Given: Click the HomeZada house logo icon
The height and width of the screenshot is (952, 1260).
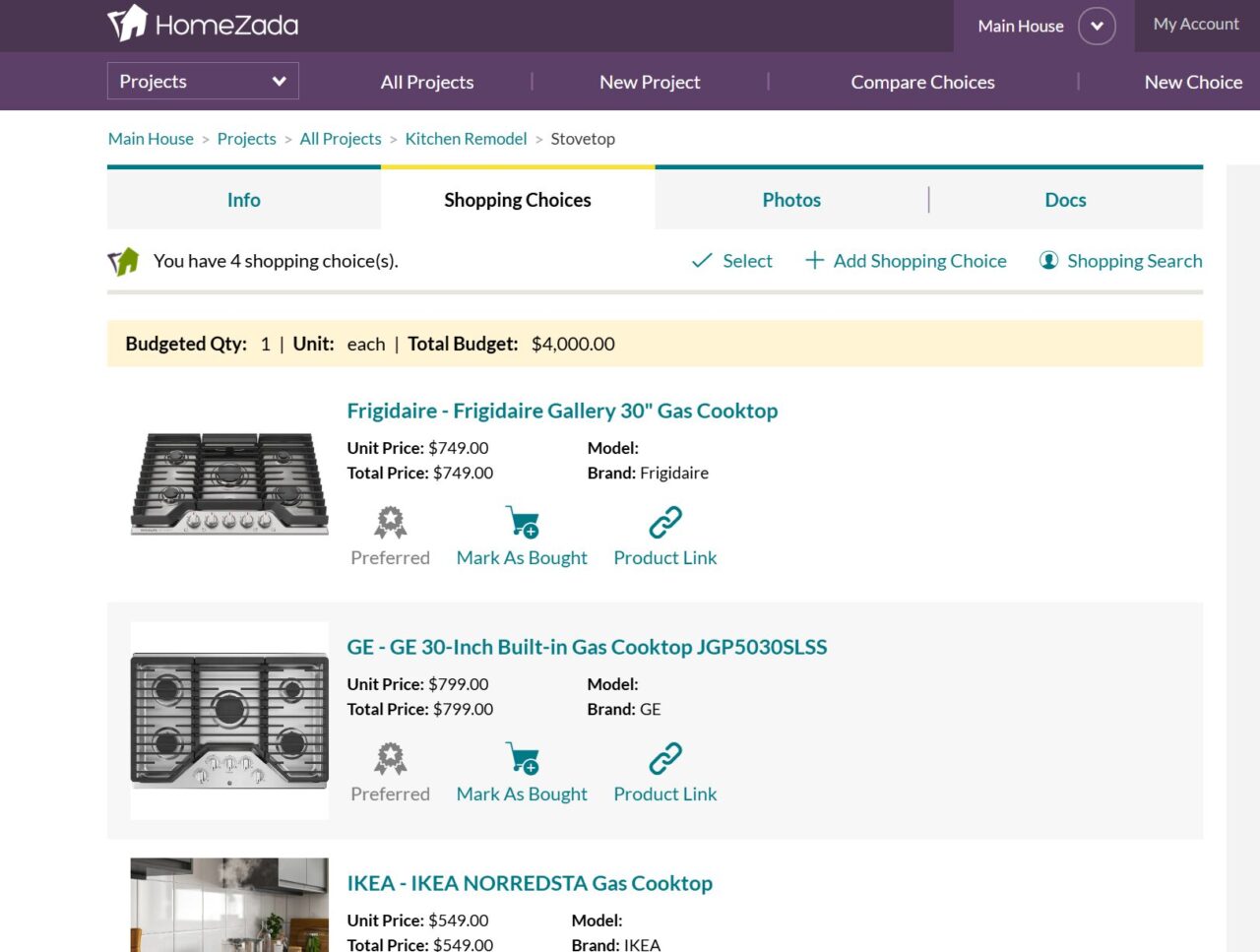Looking at the screenshot, I should (127, 24).
